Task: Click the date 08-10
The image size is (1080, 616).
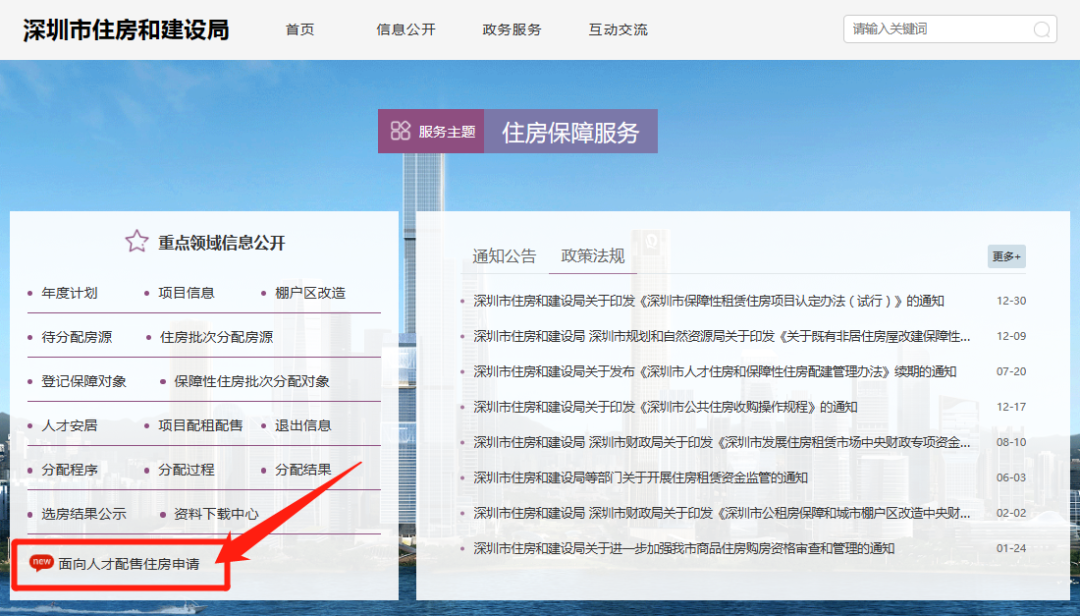Action: [x=1011, y=442]
